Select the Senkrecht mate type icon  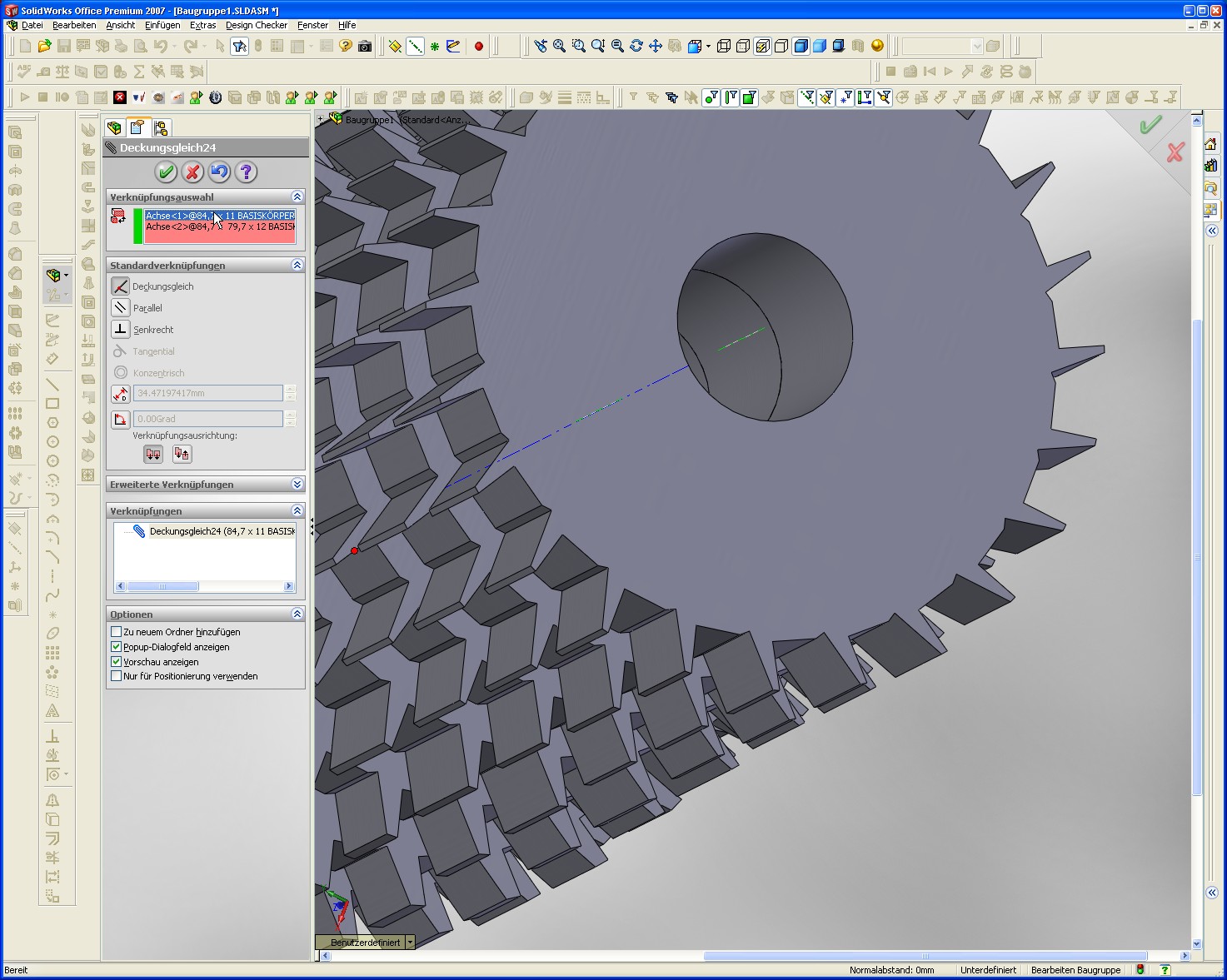click(x=121, y=330)
